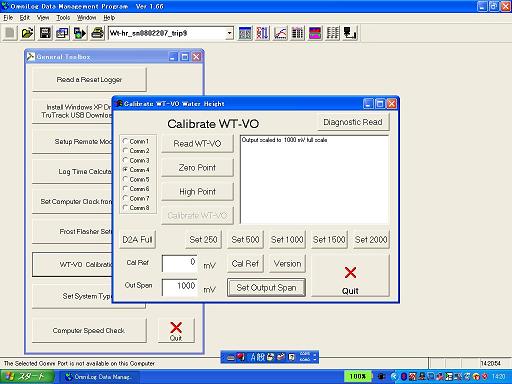Click the General Toolbox title bar icon
The height and width of the screenshot is (384, 512).
click(x=31, y=57)
